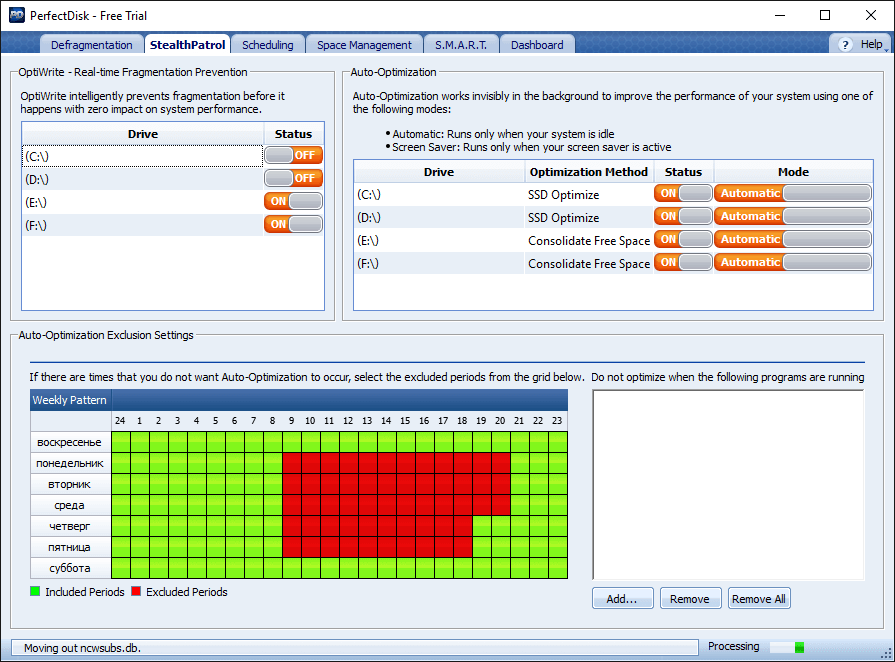The image size is (895, 662).
Task: Toggle OptiWrite status for drive C:\
Action: (293, 155)
